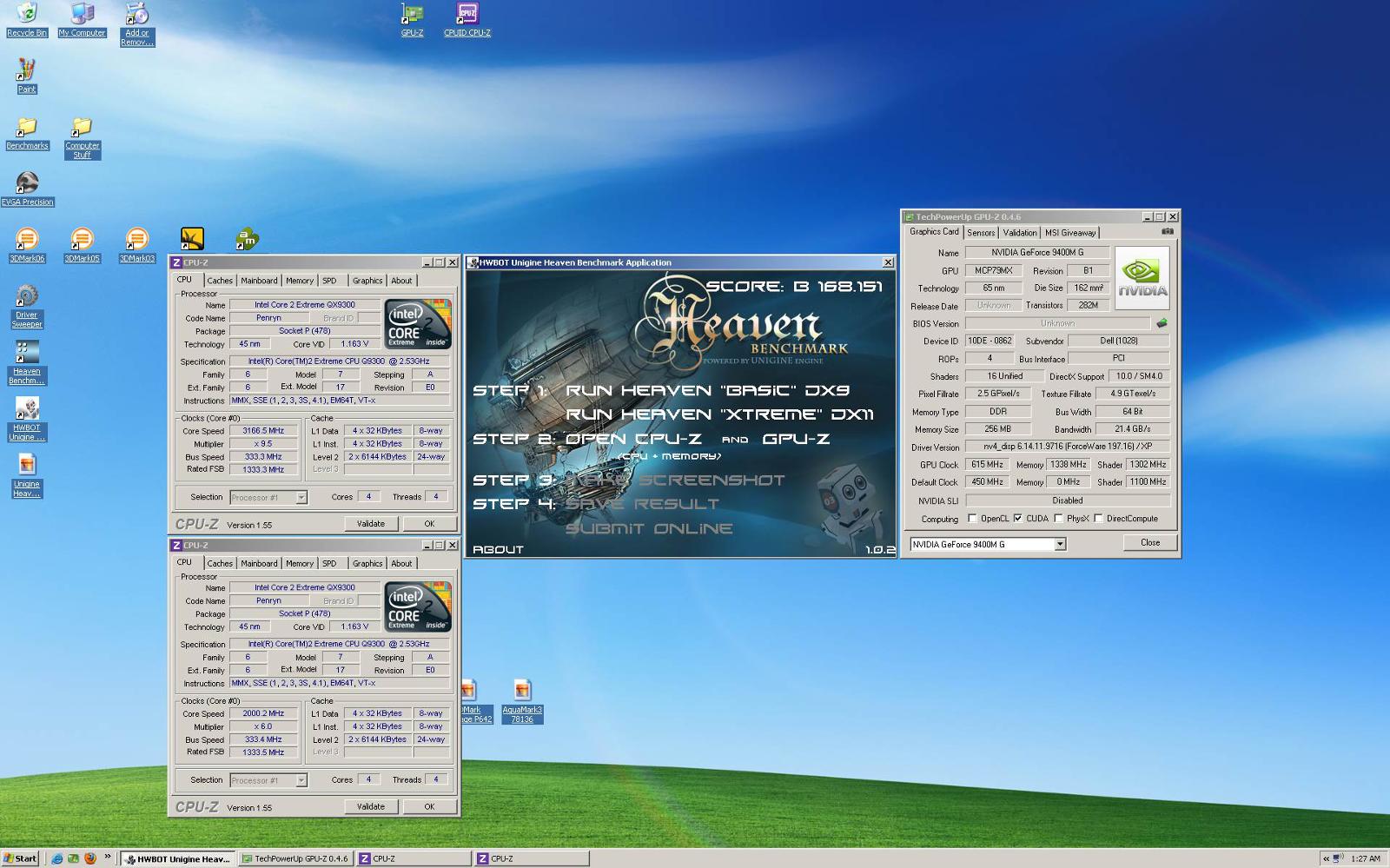Click OK in upper CPU-Z window
Image resolution: width=1390 pixels, height=868 pixels.
429,524
